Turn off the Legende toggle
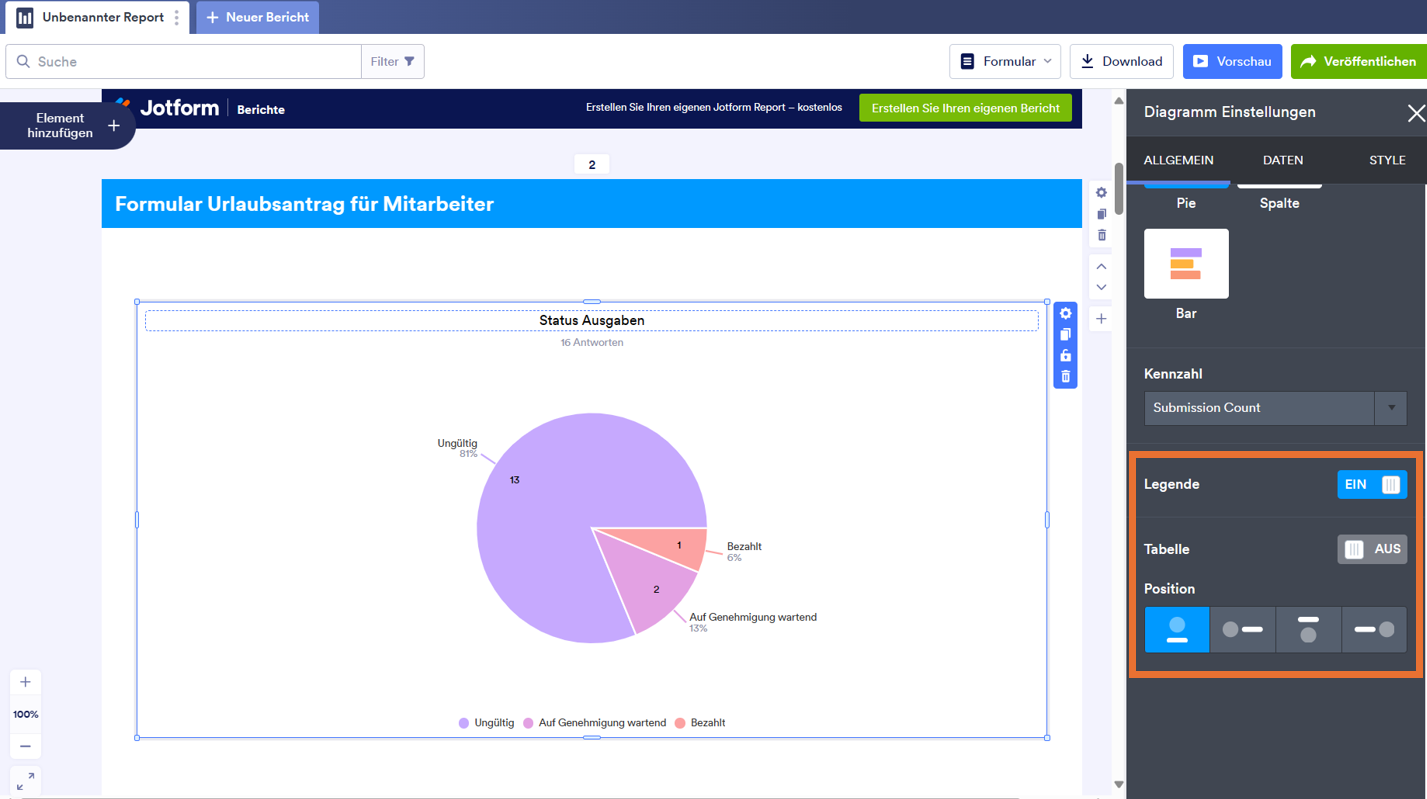 (1372, 485)
